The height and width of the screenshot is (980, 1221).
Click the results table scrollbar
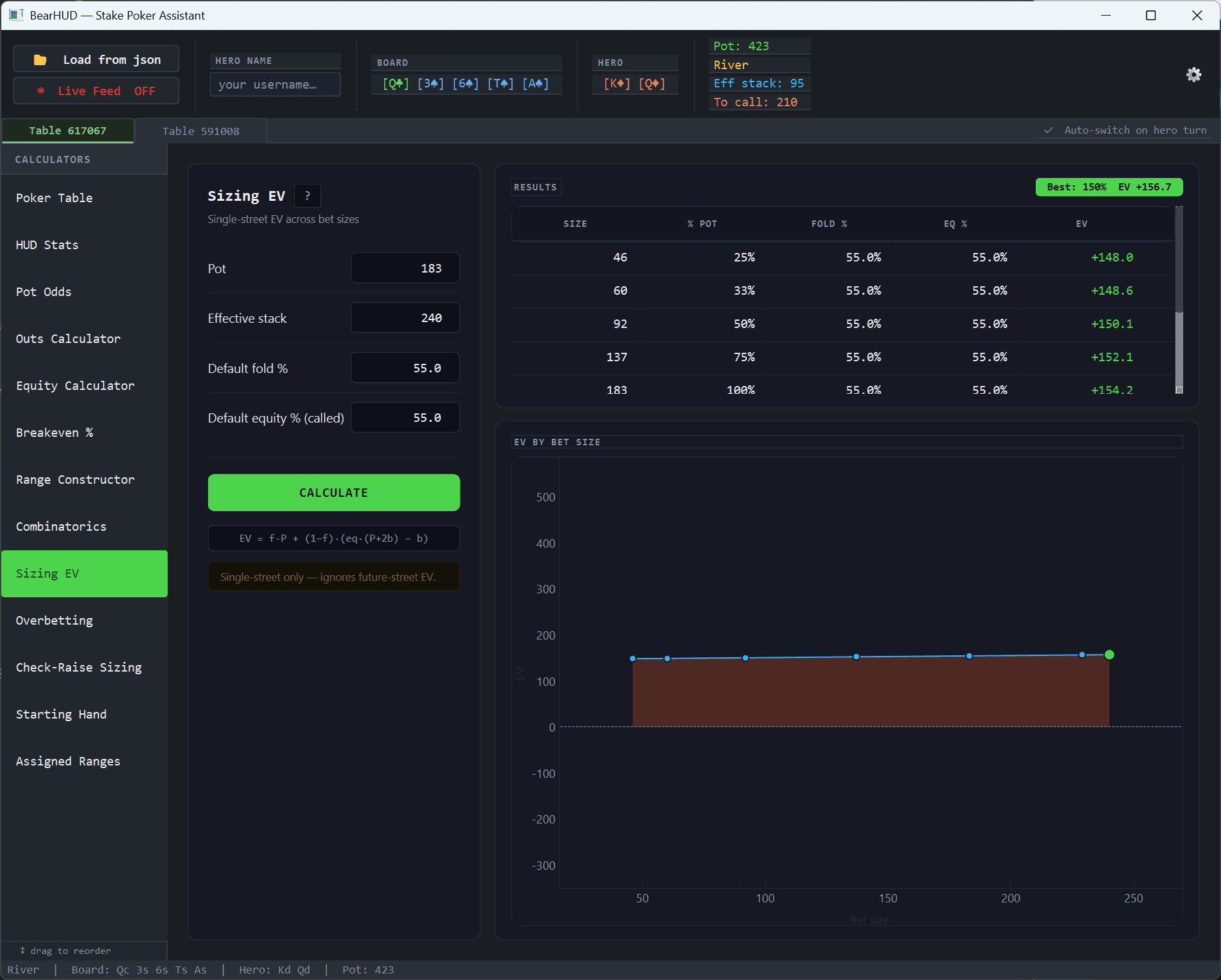(x=1179, y=300)
